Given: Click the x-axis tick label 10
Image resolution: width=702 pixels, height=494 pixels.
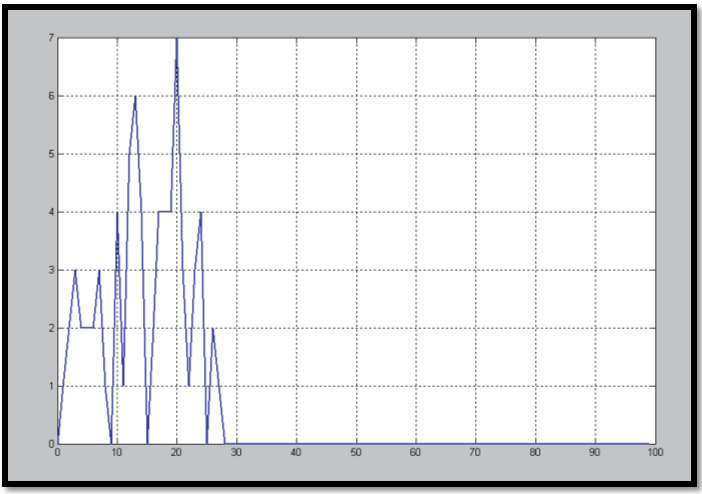Looking at the screenshot, I should (x=117, y=453).
